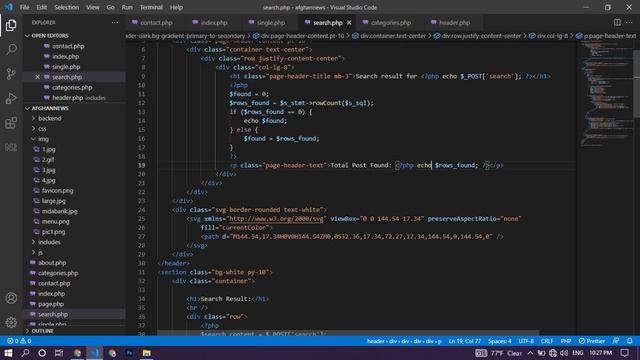Click the horizontal scrollbar of the editor
Screen dimensions: 640x360
tap(348, 333)
